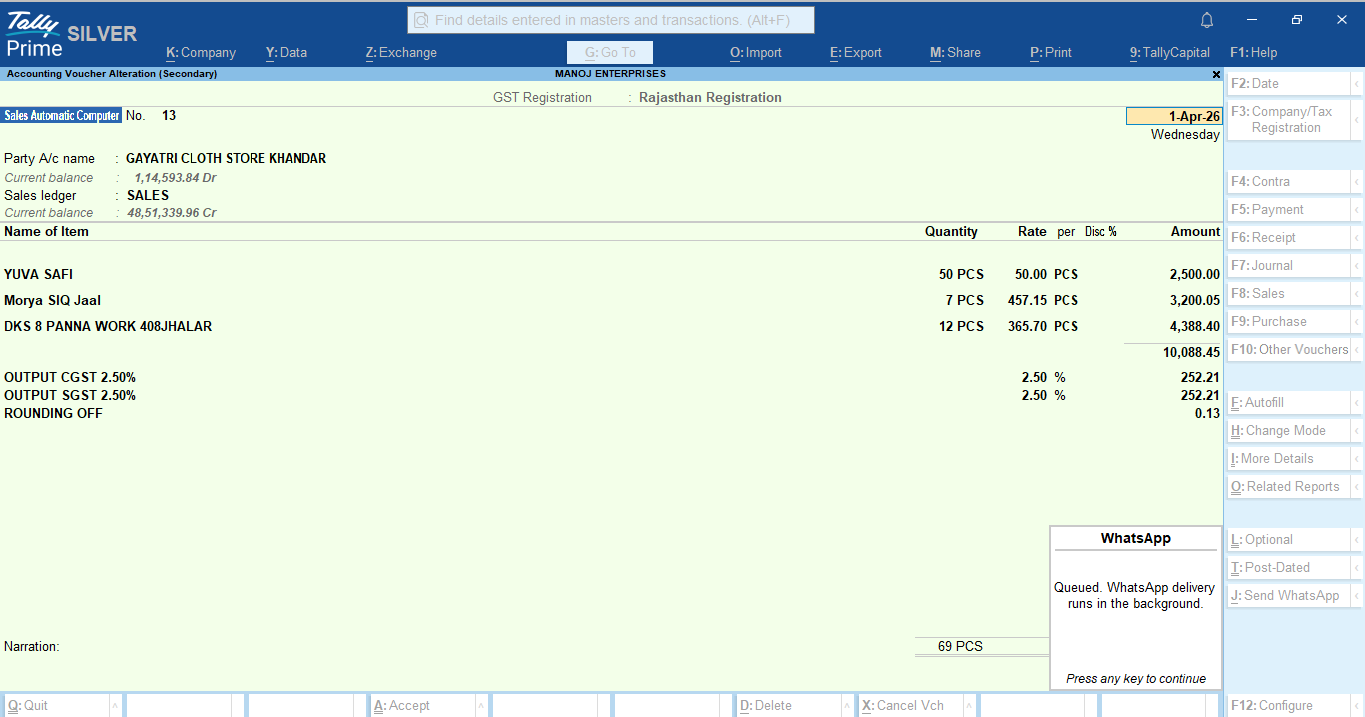Mark voucher as L: Optional
Image resolution: width=1365 pixels, height=717 pixels.
click(1288, 540)
